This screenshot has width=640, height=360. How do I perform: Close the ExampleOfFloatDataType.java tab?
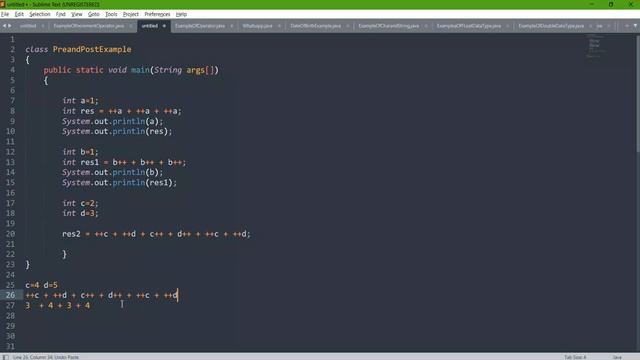coord(508,26)
